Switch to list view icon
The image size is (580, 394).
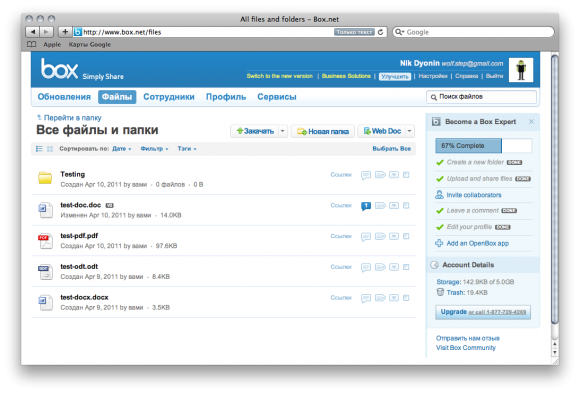coord(39,149)
